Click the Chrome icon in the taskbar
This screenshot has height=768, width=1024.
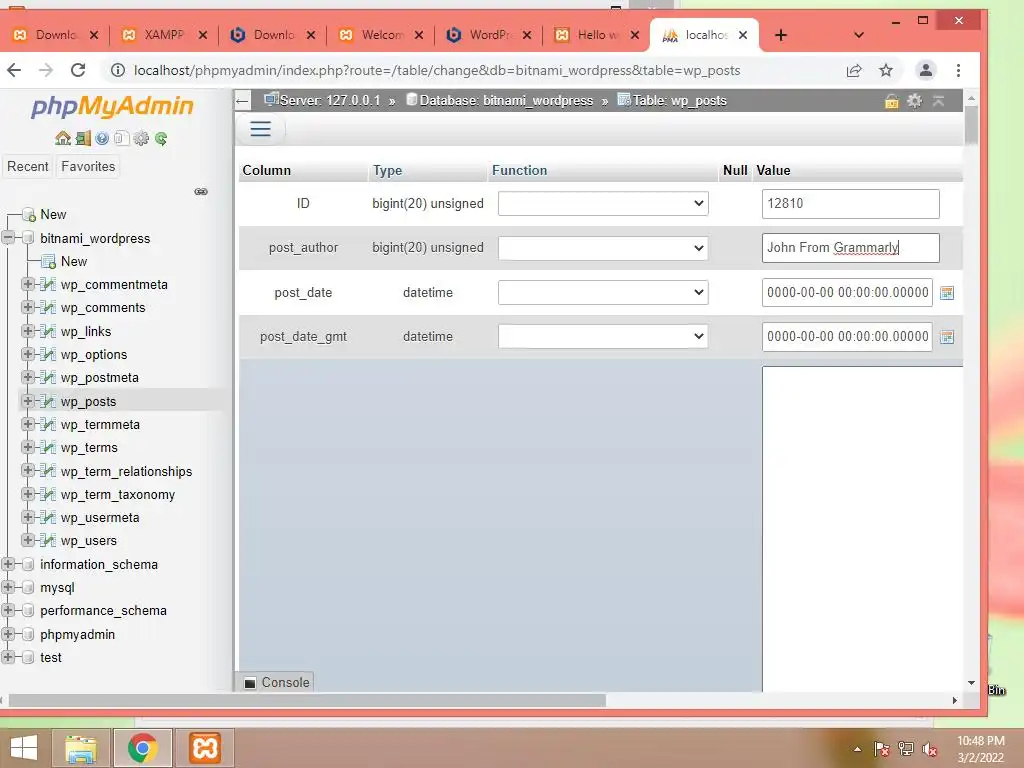143,748
